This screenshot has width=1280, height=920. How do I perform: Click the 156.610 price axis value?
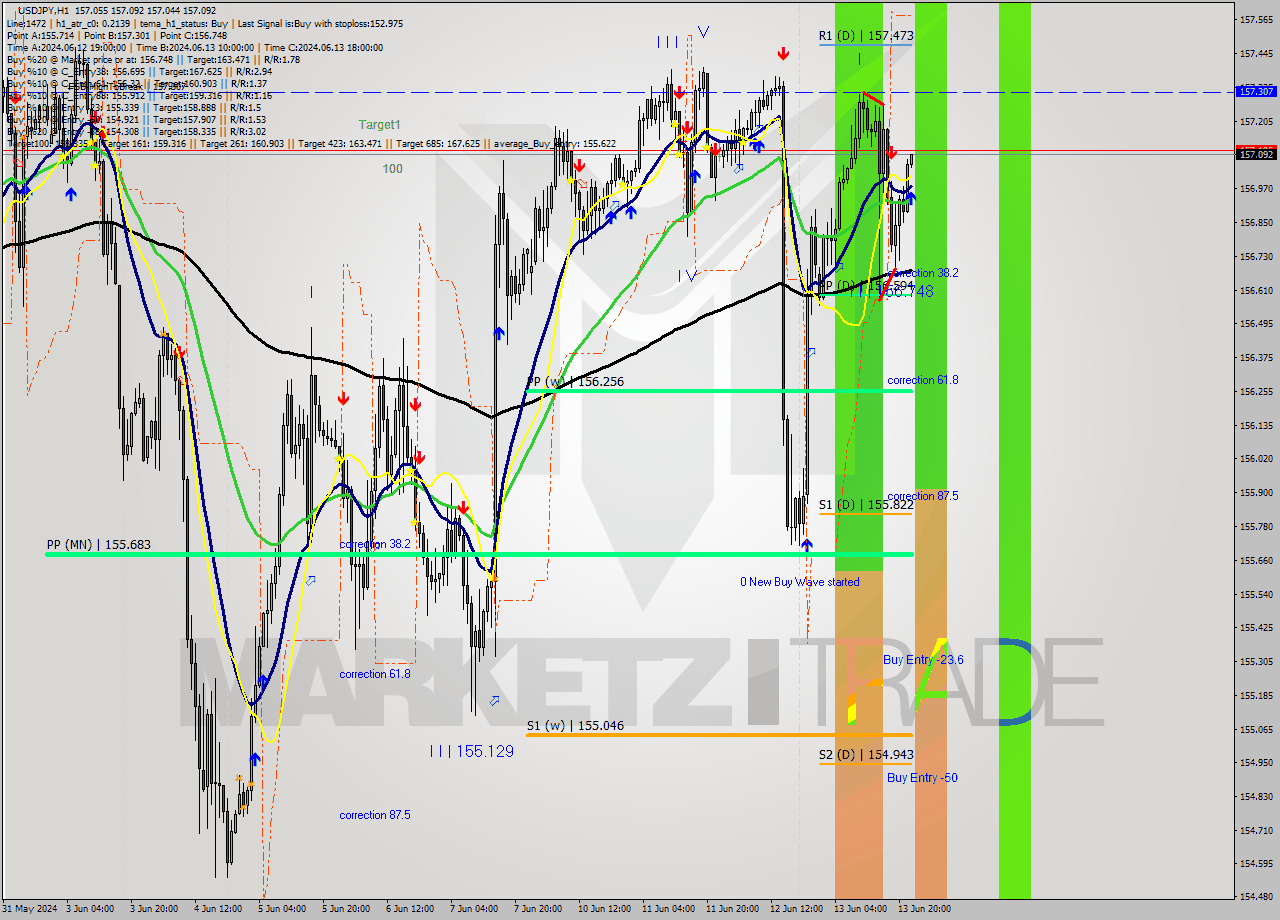[x=1256, y=290]
